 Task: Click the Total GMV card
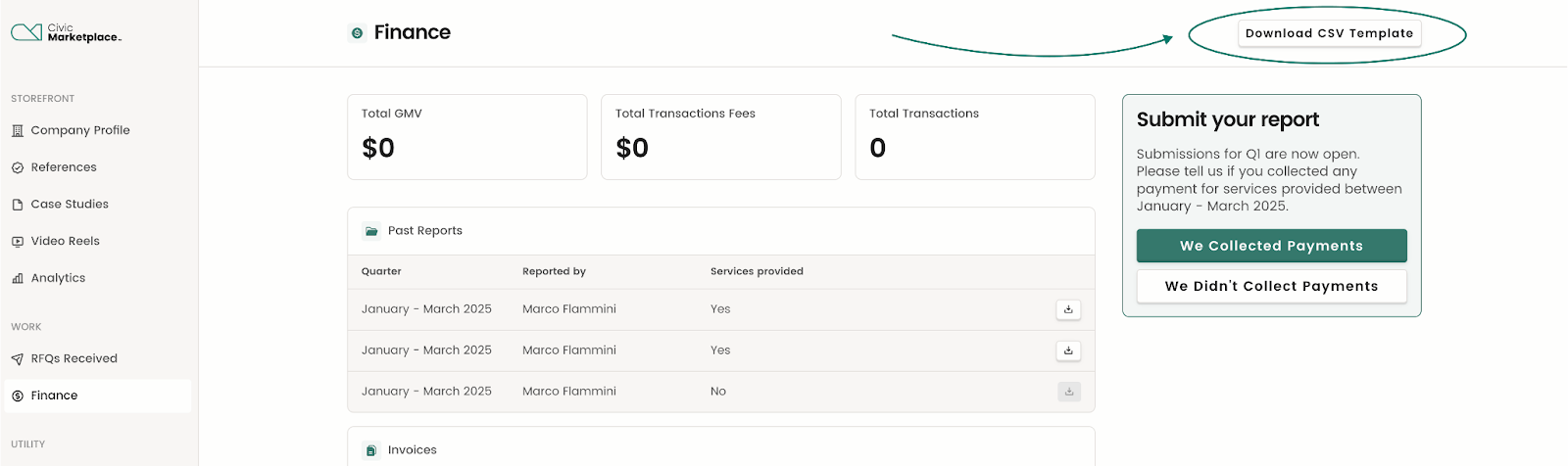tap(467, 137)
